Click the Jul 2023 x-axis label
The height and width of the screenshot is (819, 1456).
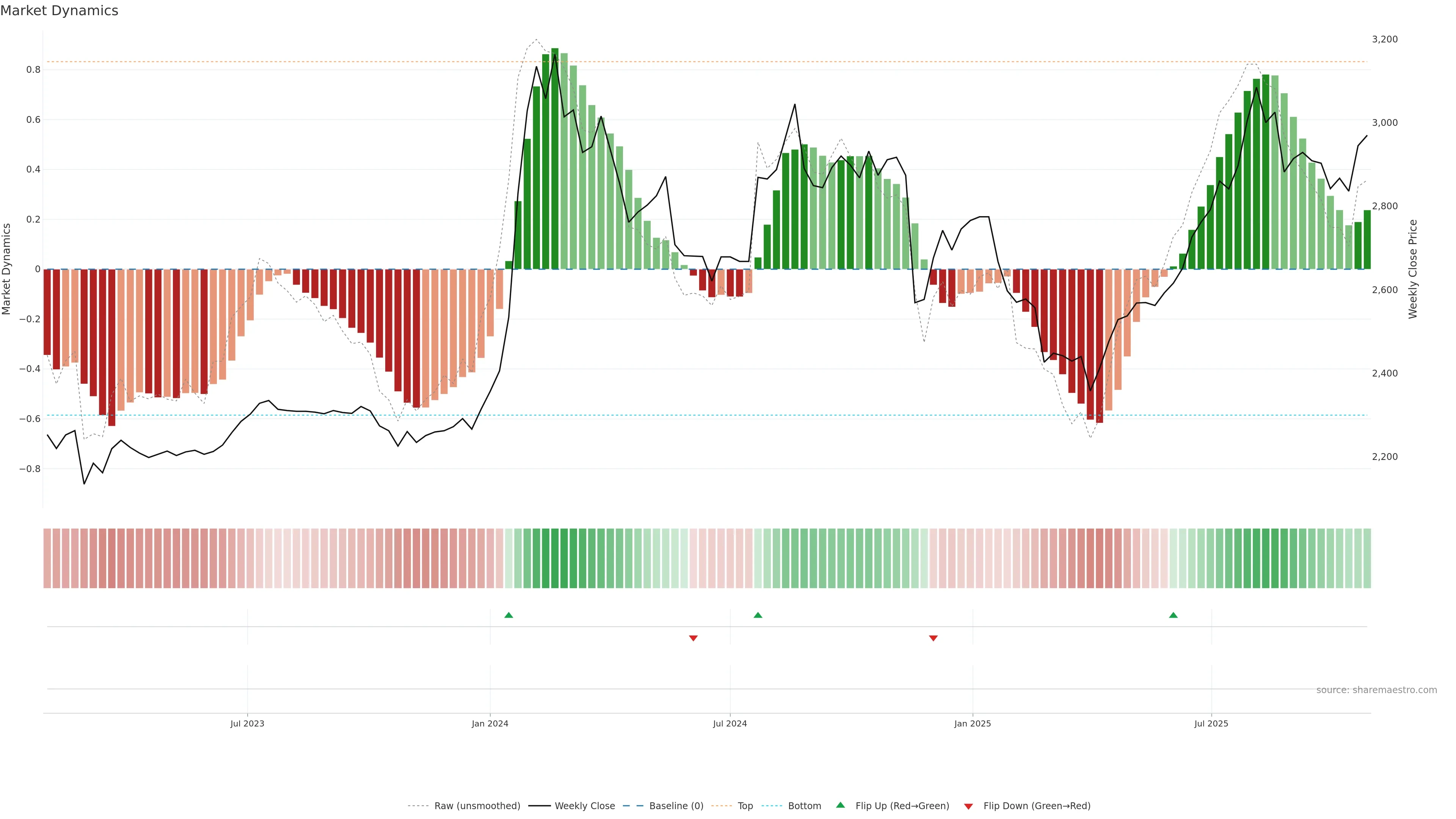click(x=247, y=723)
